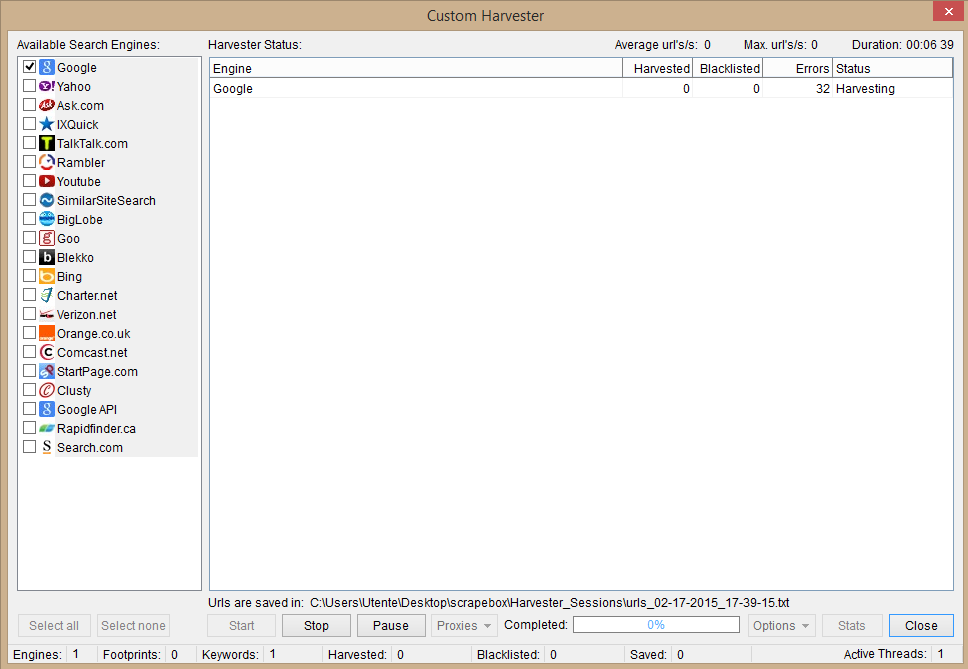Screen dimensions: 968x669
Task: Open the Options dropdown menu
Action: pos(782,626)
